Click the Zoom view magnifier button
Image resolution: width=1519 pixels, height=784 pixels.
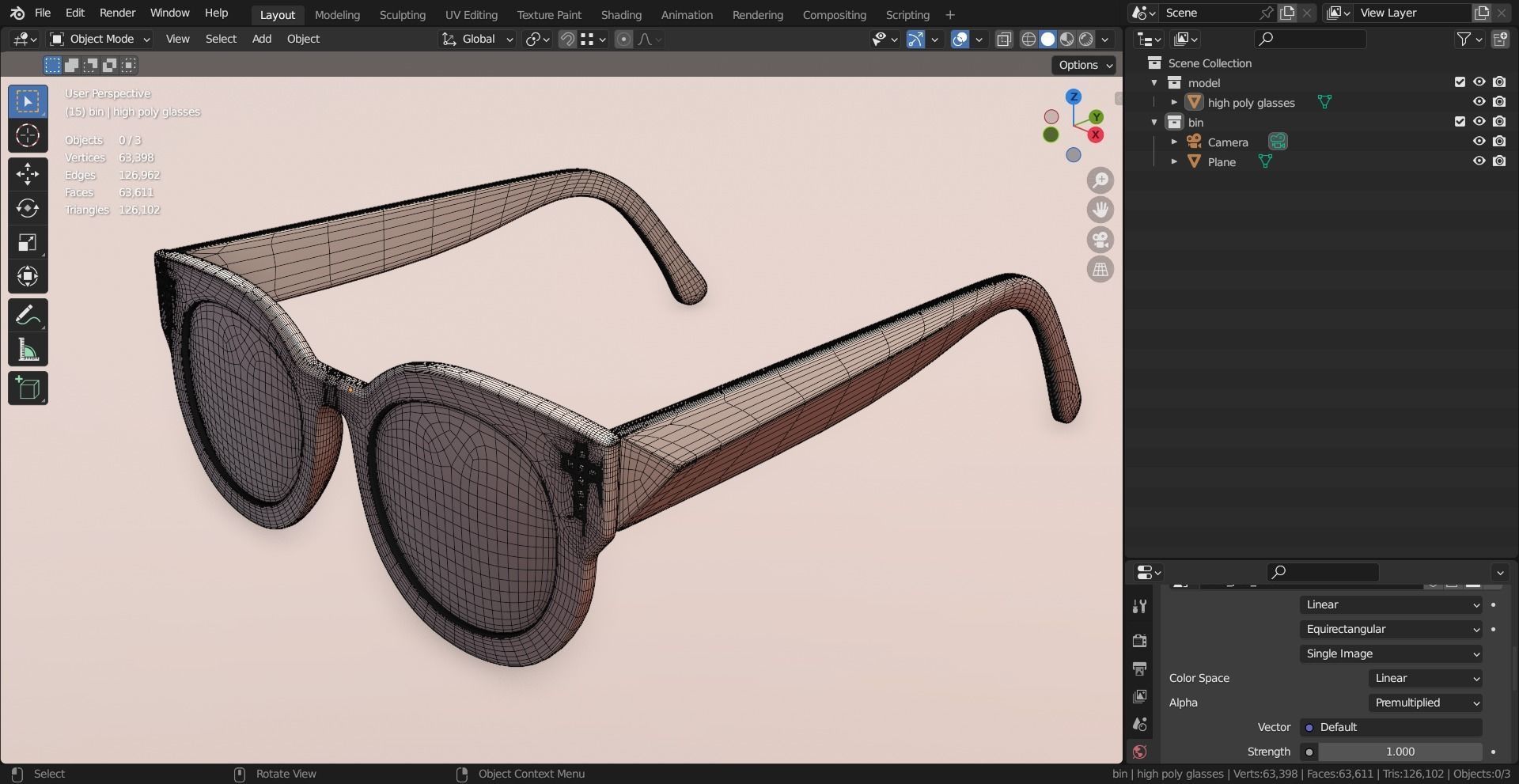pos(1100,180)
